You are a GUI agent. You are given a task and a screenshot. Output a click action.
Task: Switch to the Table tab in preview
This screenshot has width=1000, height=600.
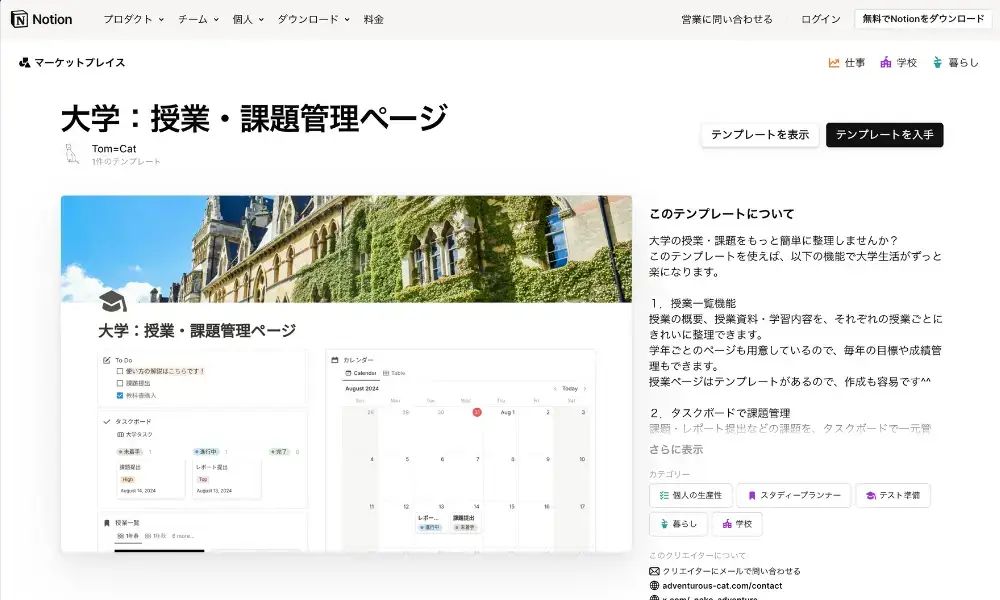click(394, 373)
